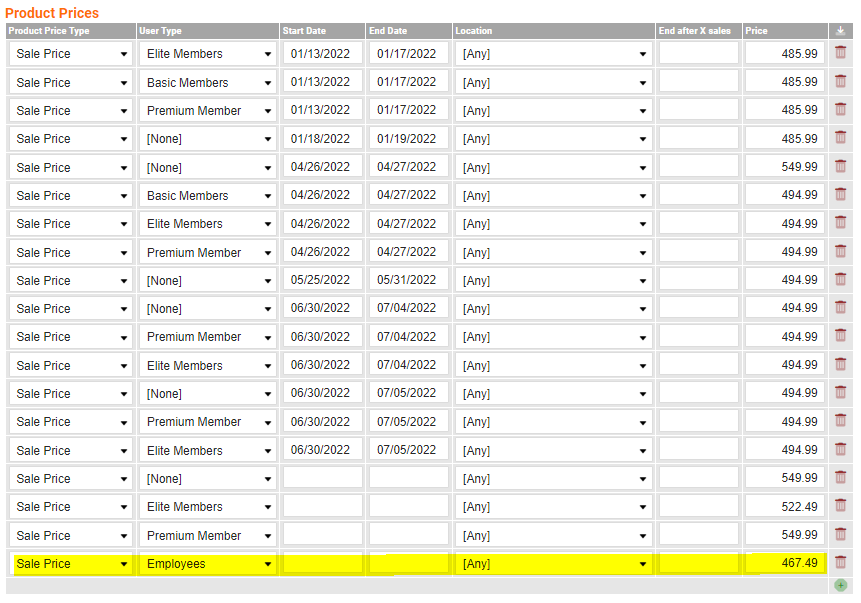Screen dimensions: 861x603
Task: Click the Price field showing 467.49
Action: (x=785, y=564)
